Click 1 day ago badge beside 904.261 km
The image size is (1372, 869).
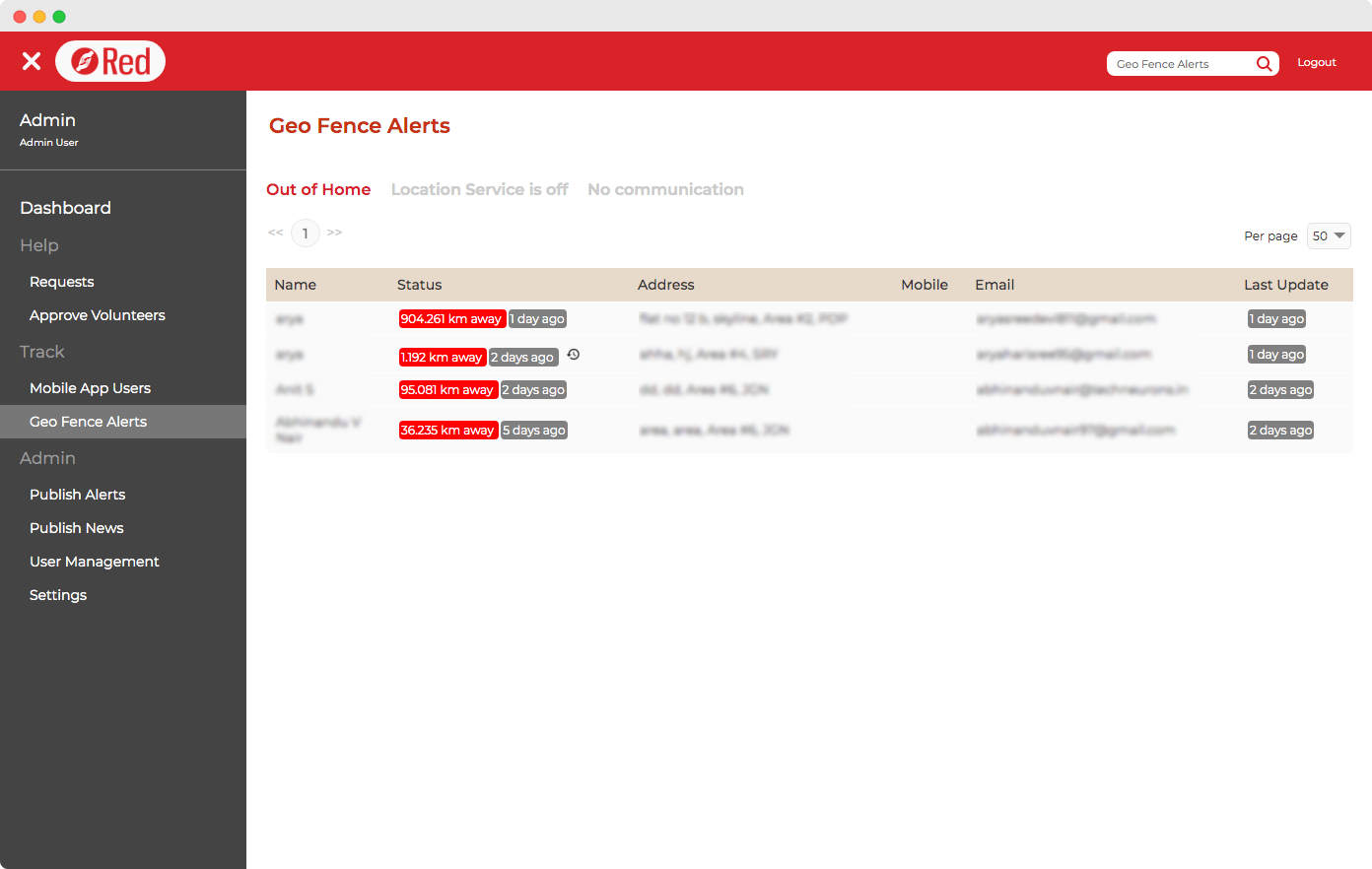pos(537,319)
